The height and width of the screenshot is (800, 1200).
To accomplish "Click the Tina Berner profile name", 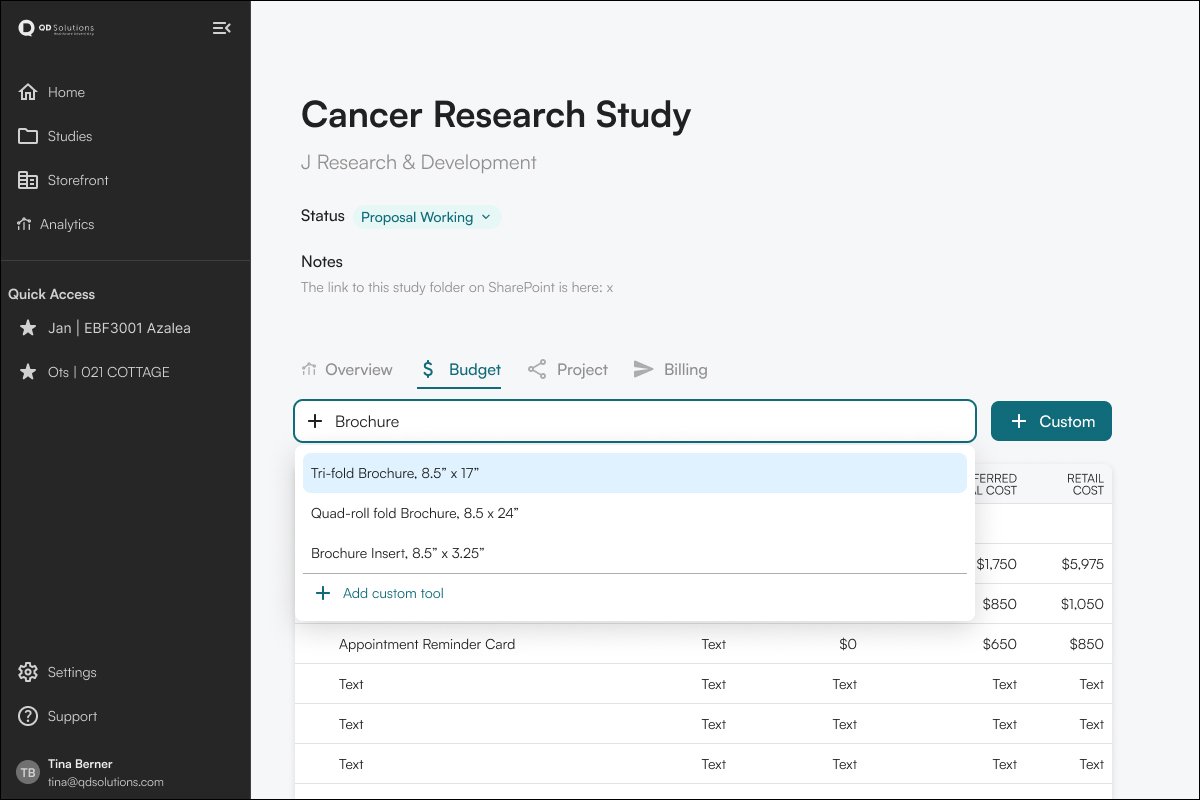I will 80,764.
